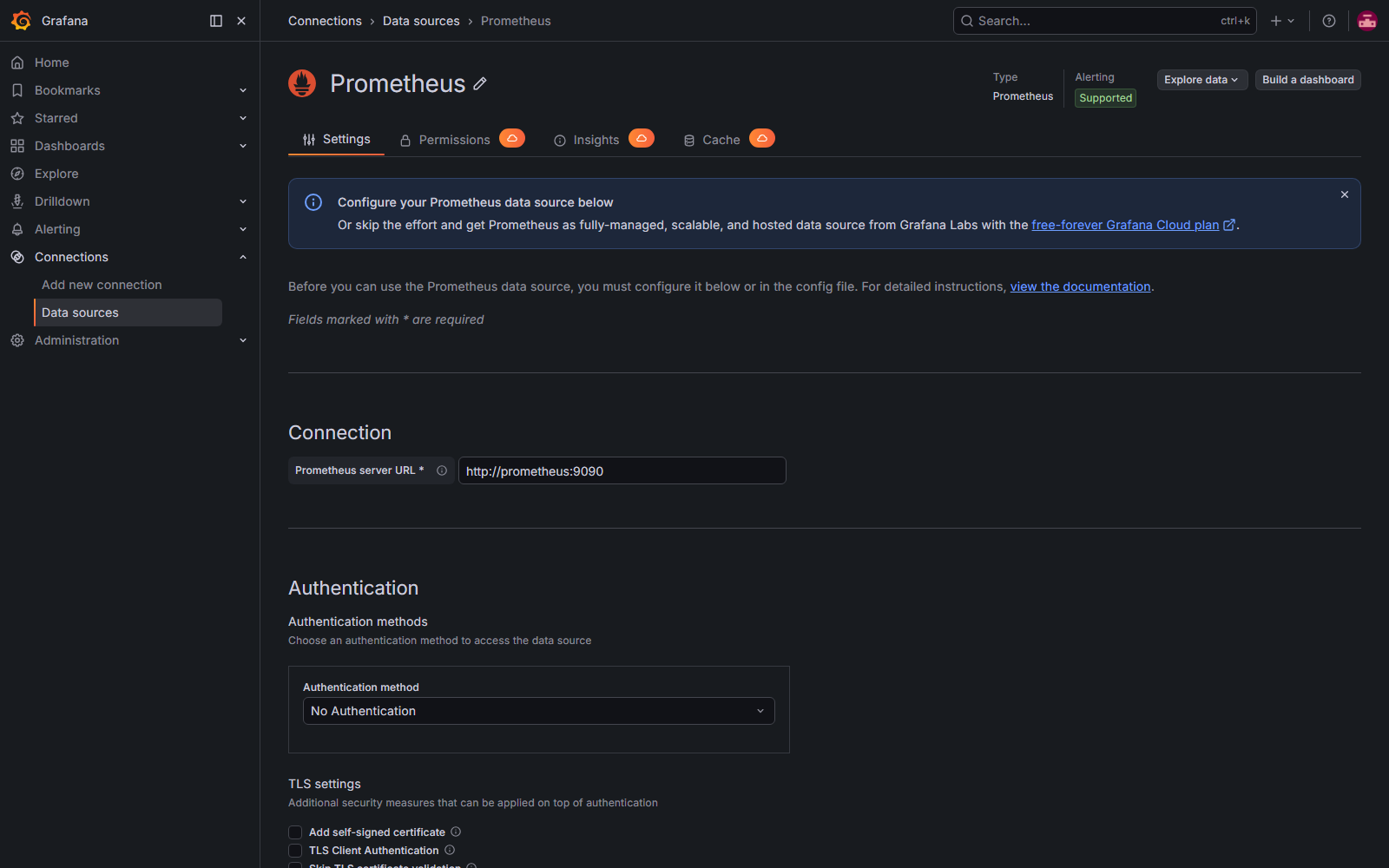The image size is (1389, 868).
Task: Click the Data sources breadcrumb
Action: click(421, 21)
